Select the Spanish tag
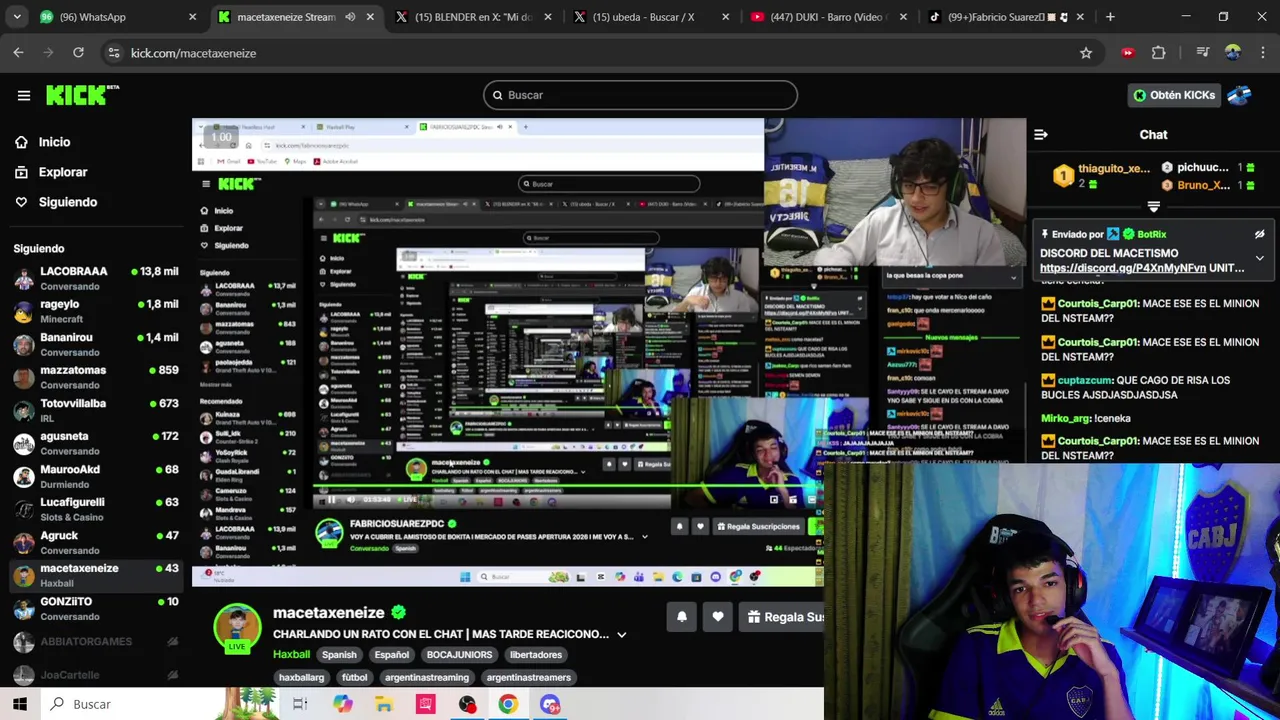Image resolution: width=1280 pixels, height=720 pixels. (339, 655)
